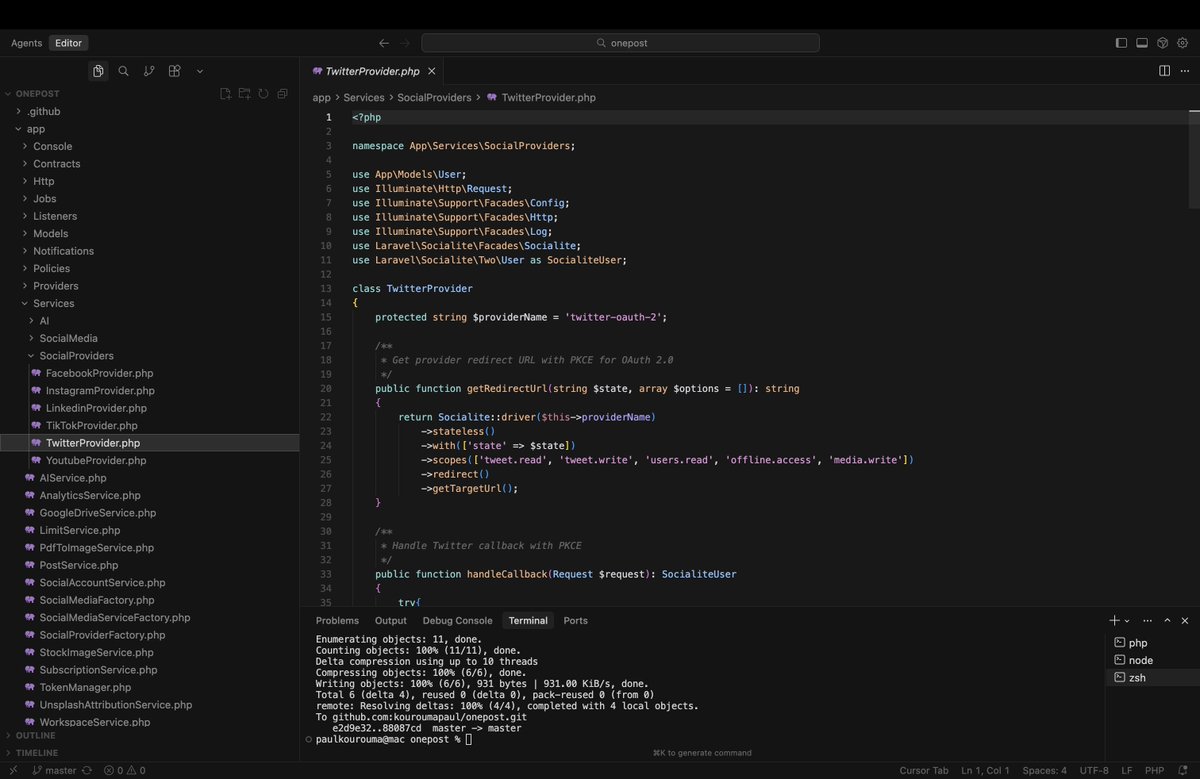Click the onepost search field
Image resolution: width=1200 pixels, height=779 pixels.
tap(620, 43)
